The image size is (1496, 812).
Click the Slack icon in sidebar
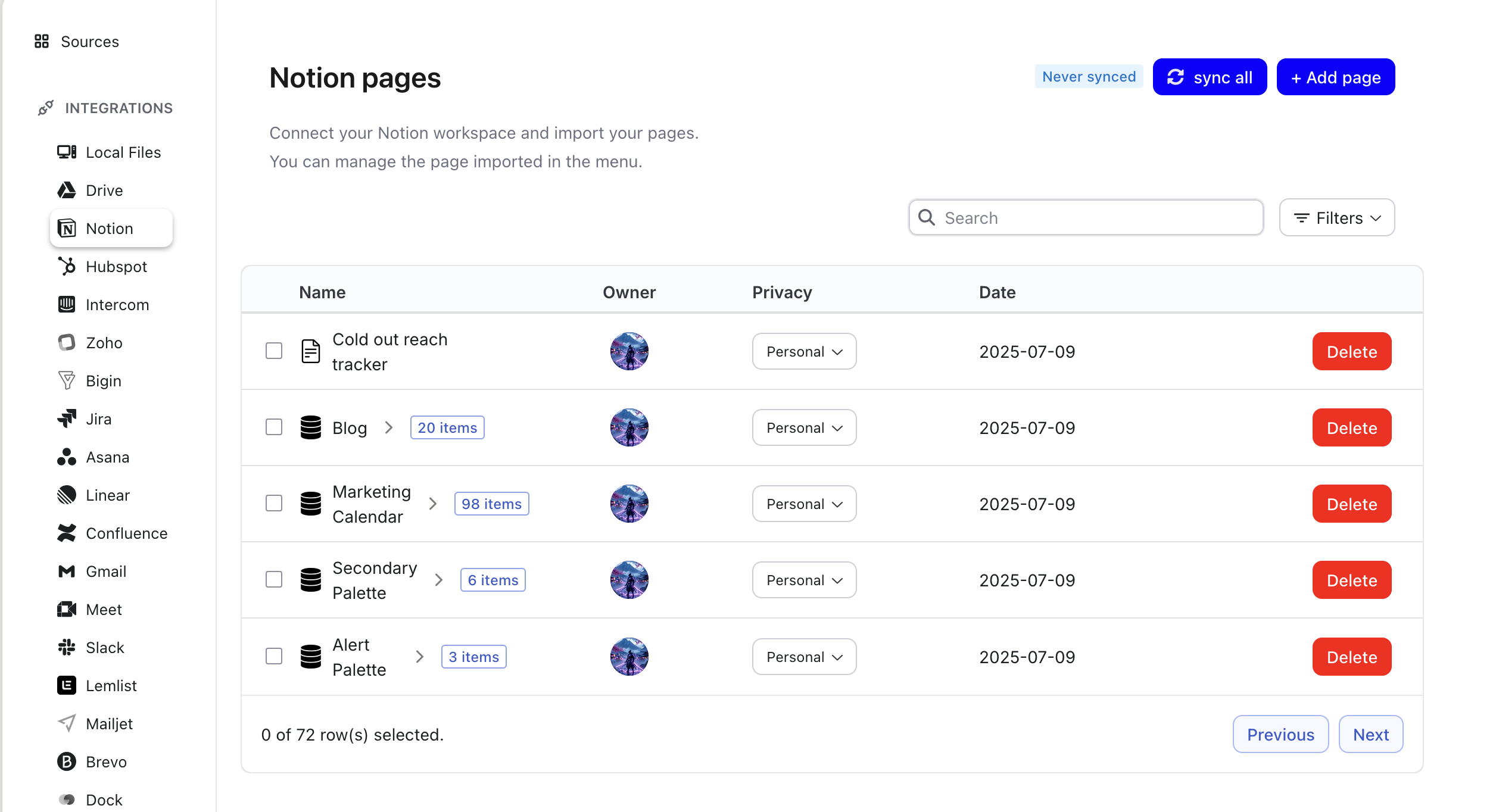click(67, 647)
